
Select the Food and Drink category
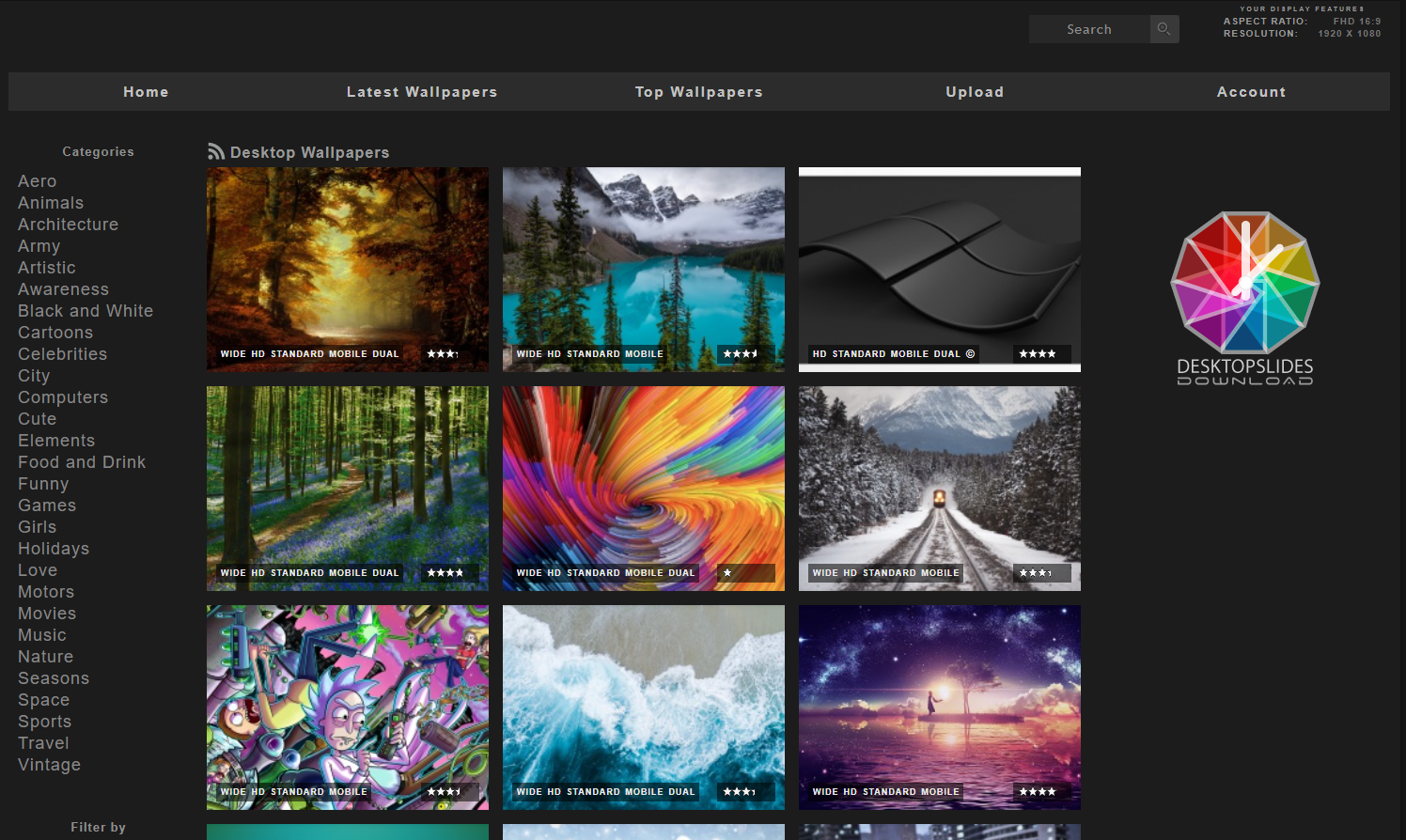[x=82, y=462]
